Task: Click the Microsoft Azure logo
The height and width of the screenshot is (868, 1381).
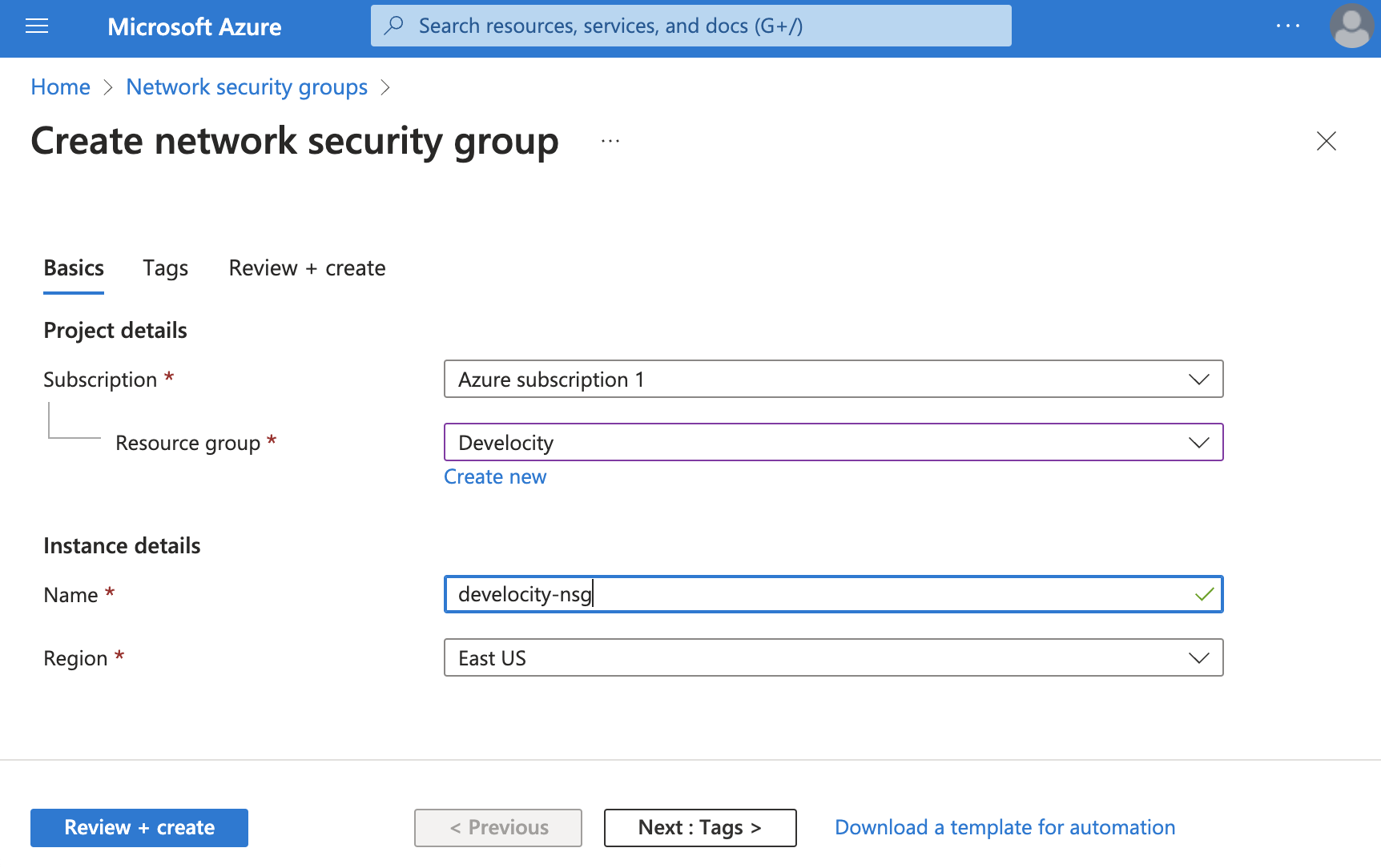Action: coord(194,26)
